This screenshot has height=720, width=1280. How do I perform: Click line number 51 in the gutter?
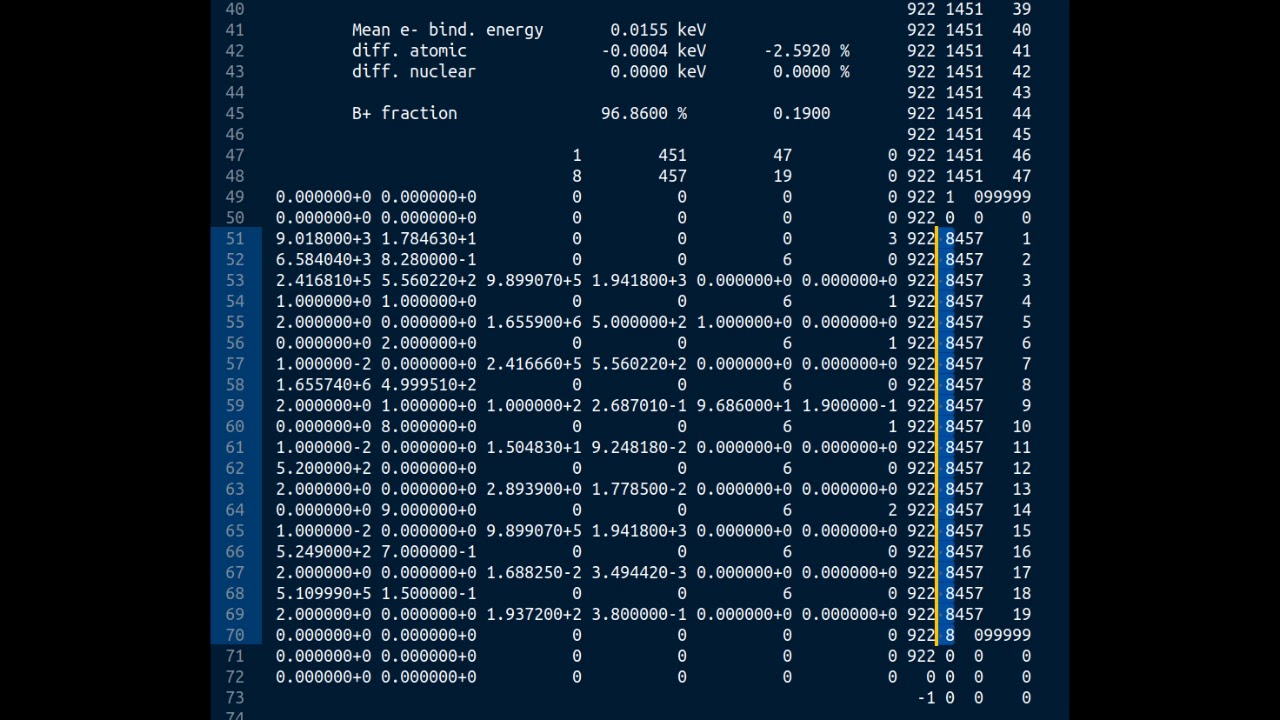click(234, 239)
